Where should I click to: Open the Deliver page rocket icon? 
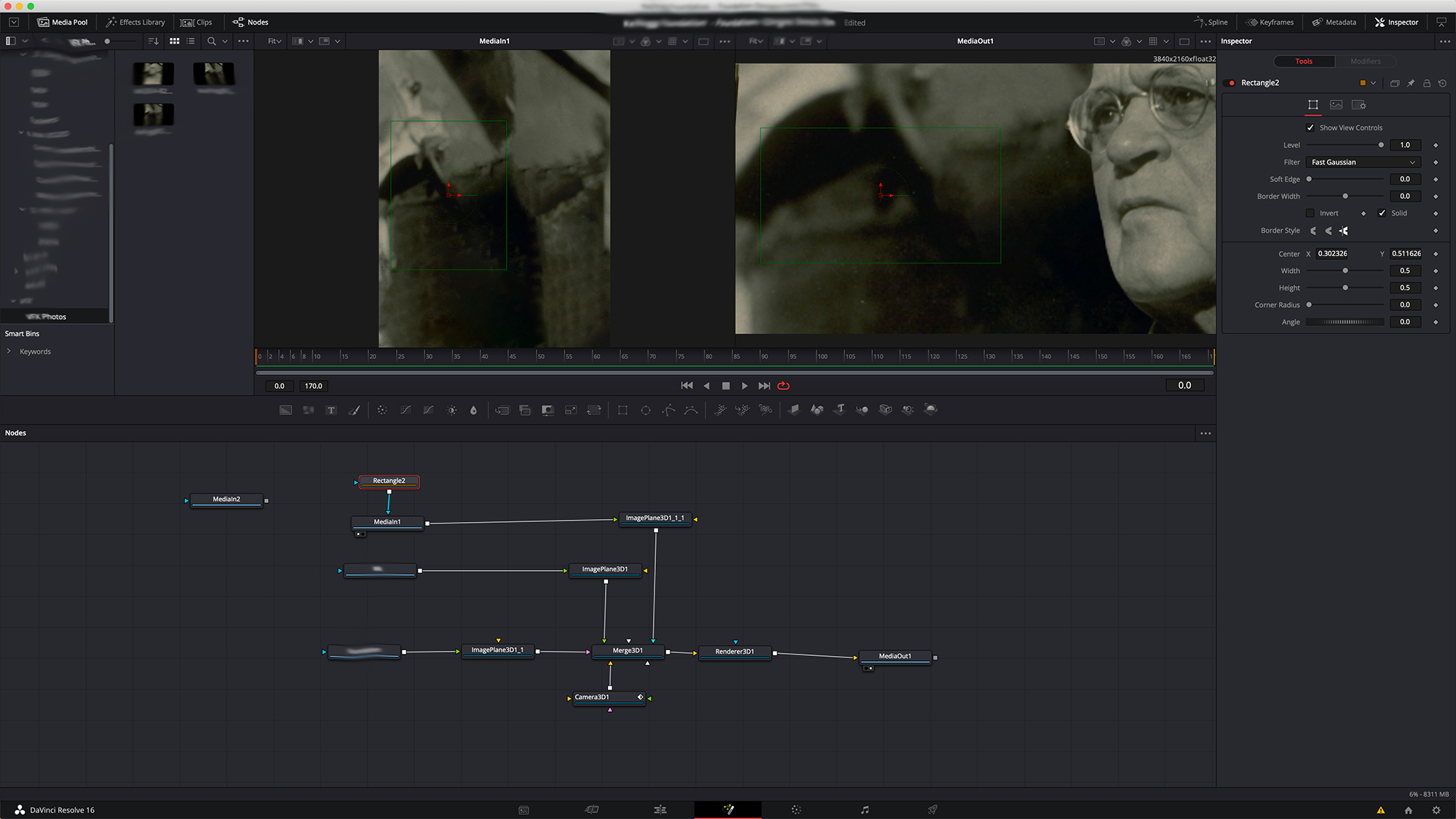933,810
